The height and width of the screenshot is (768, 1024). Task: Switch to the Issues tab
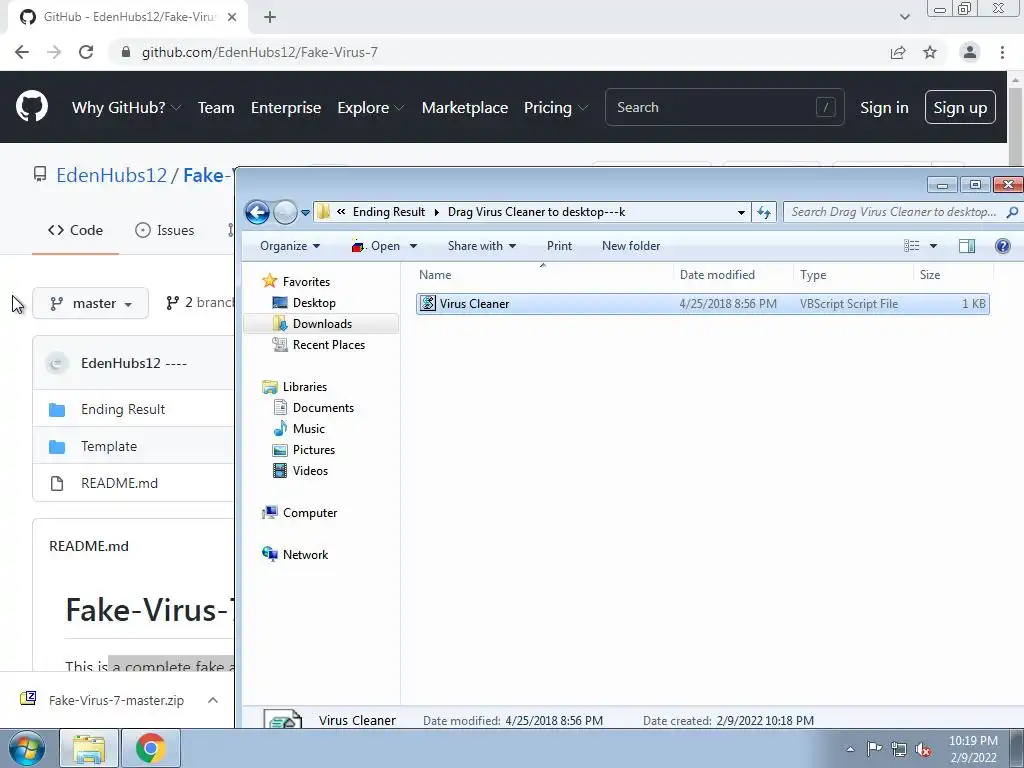click(165, 230)
